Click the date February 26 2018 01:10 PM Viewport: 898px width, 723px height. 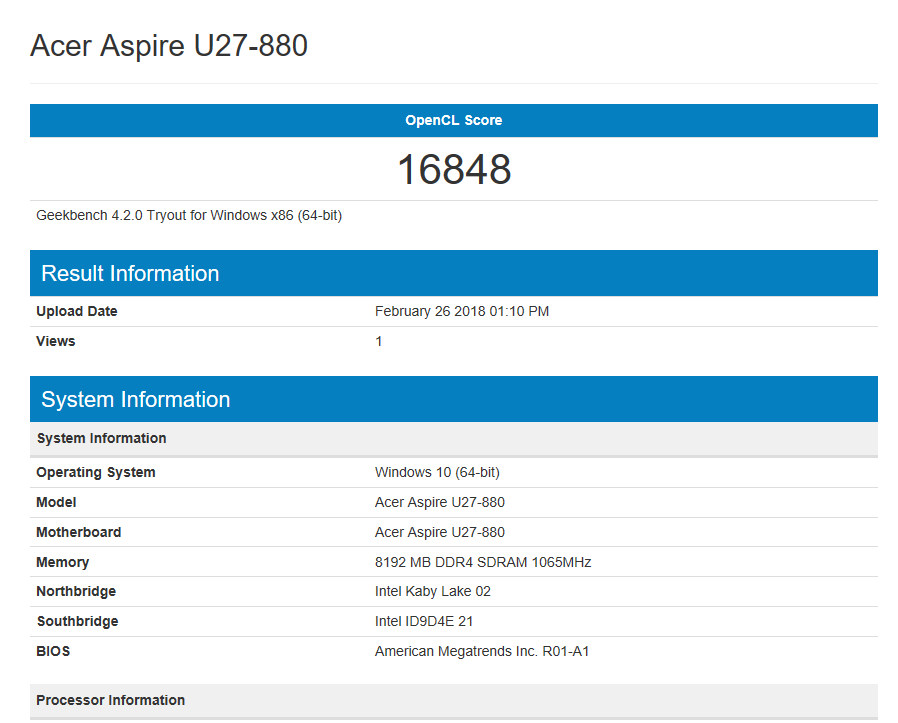(x=462, y=311)
